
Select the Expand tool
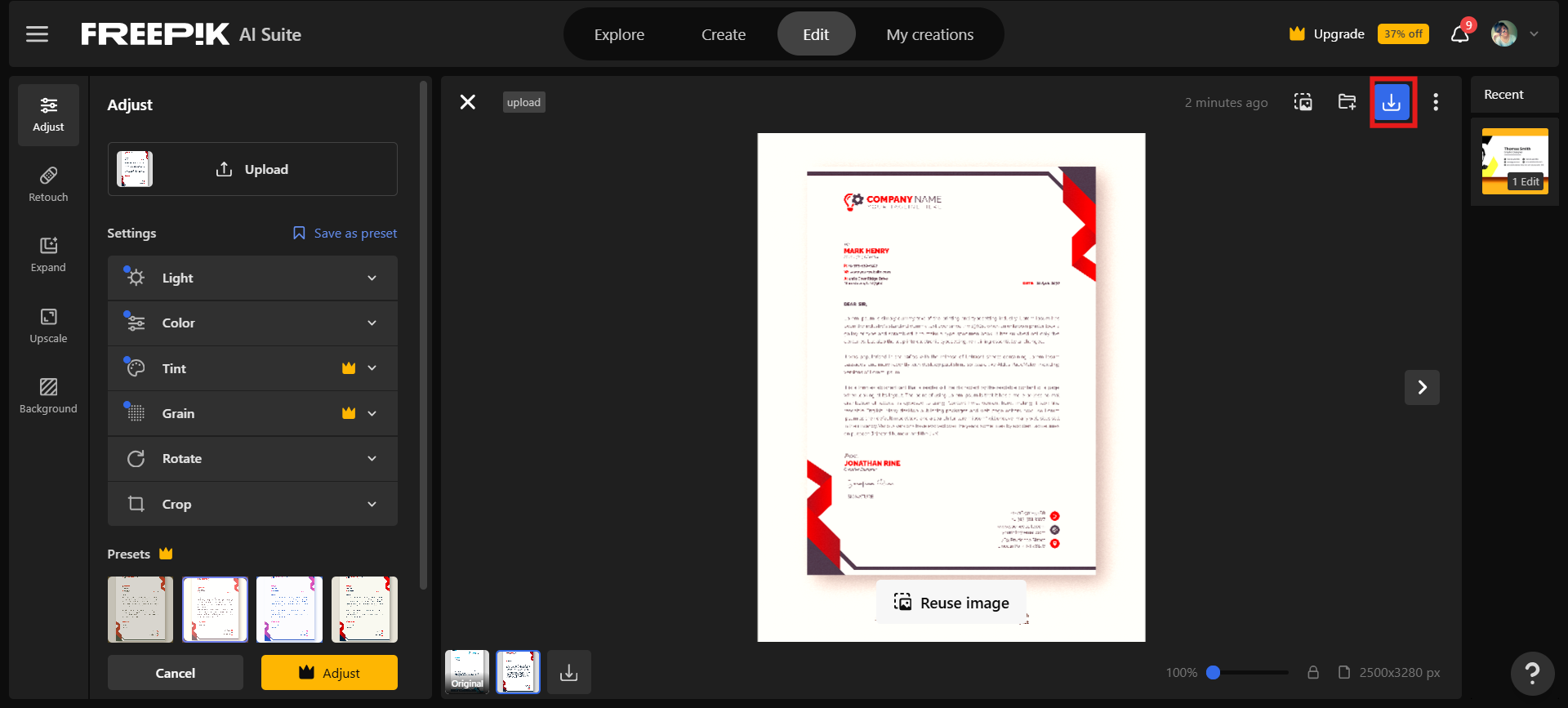point(48,256)
